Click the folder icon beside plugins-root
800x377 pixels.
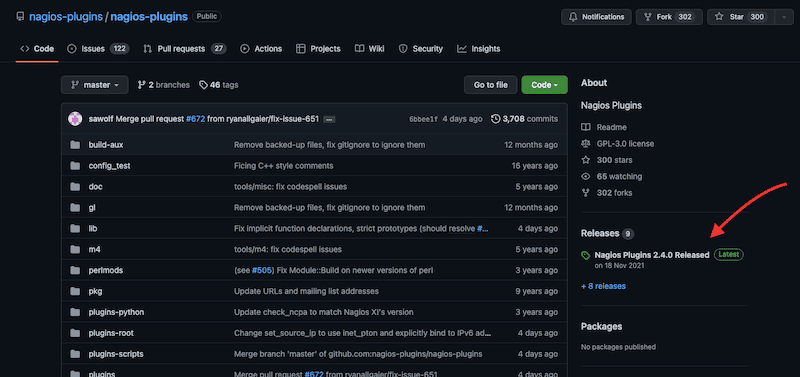[x=75, y=333]
